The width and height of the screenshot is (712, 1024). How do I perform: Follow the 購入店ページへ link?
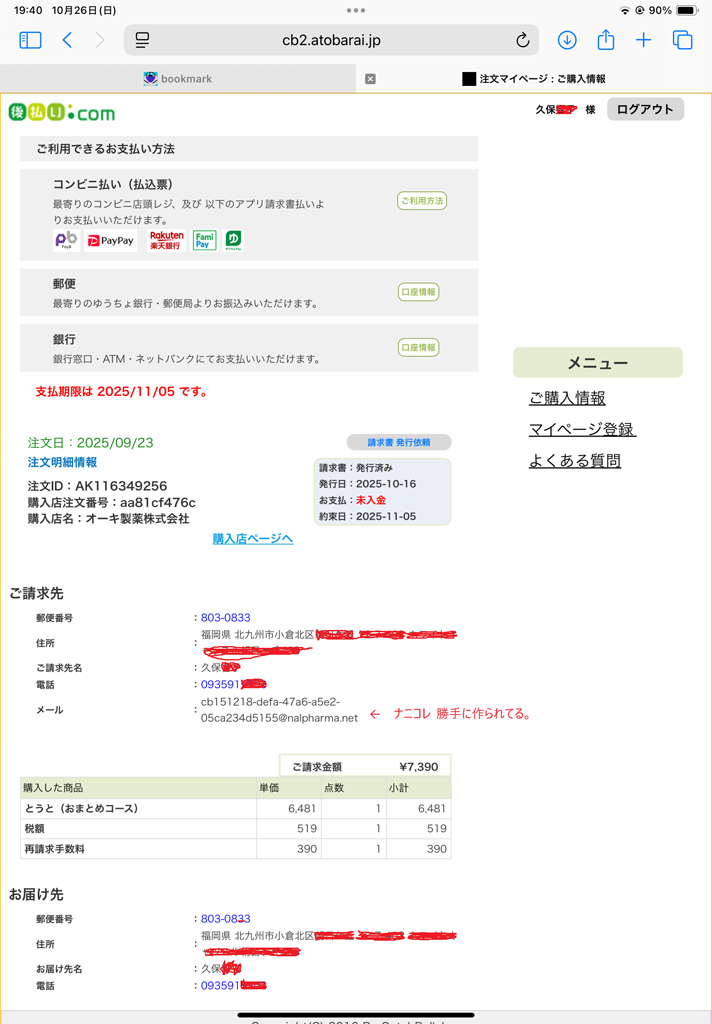click(253, 539)
